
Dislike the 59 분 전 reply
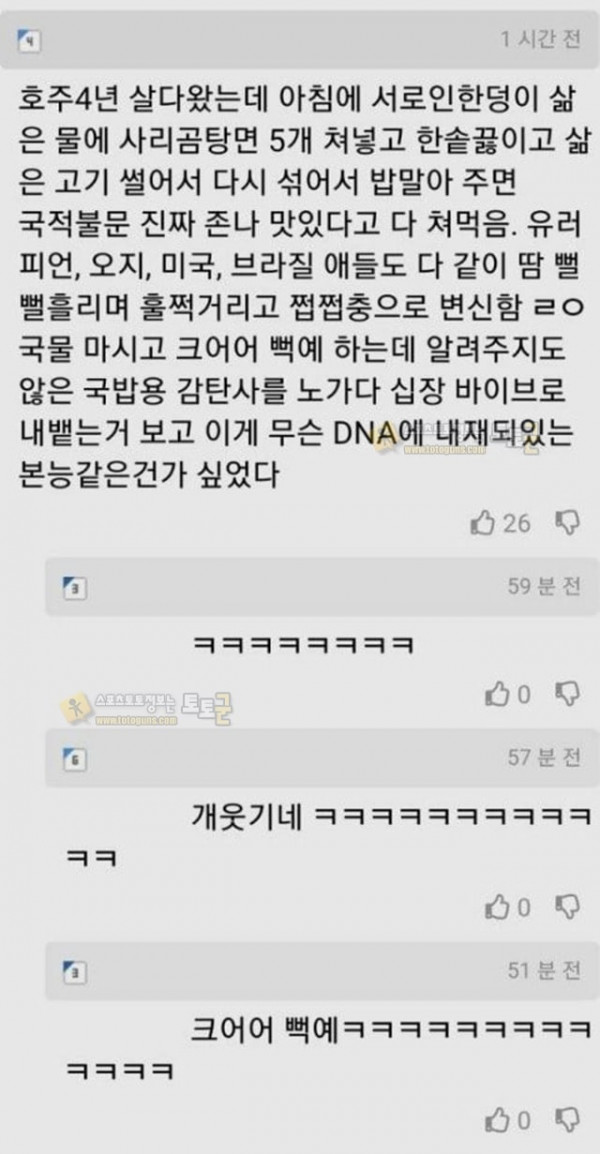(567, 693)
